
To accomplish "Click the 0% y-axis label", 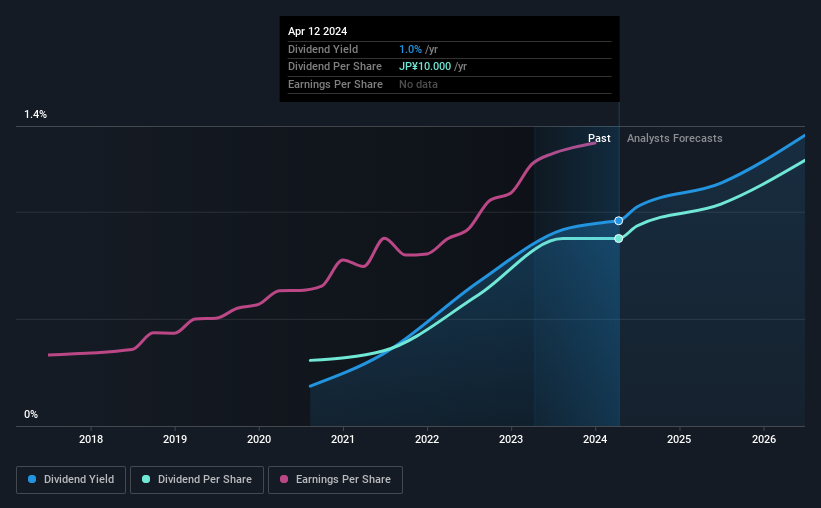I will click(x=31, y=414).
